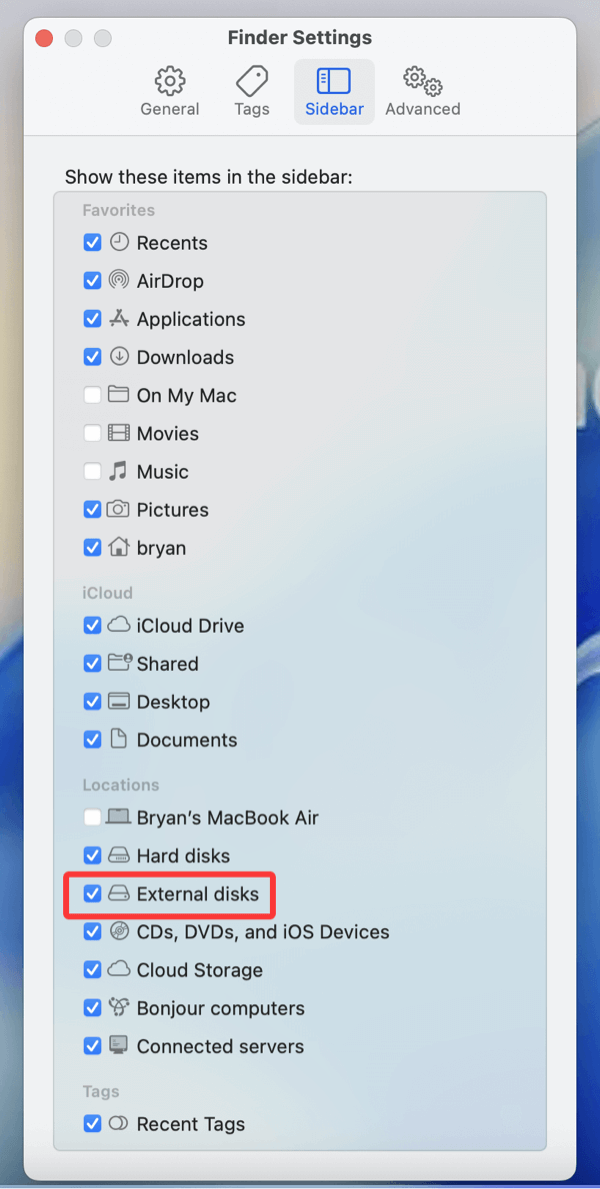600x1189 pixels.
Task: Uncheck External disks in Locations
Action: coord(92,894)
